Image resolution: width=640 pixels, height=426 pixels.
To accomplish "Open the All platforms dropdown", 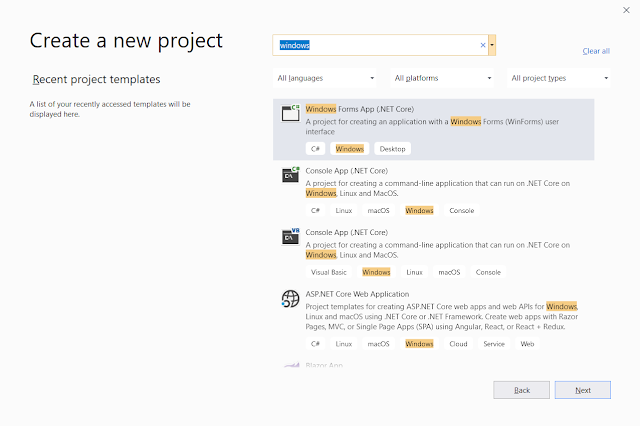I will tap(442, 78).
